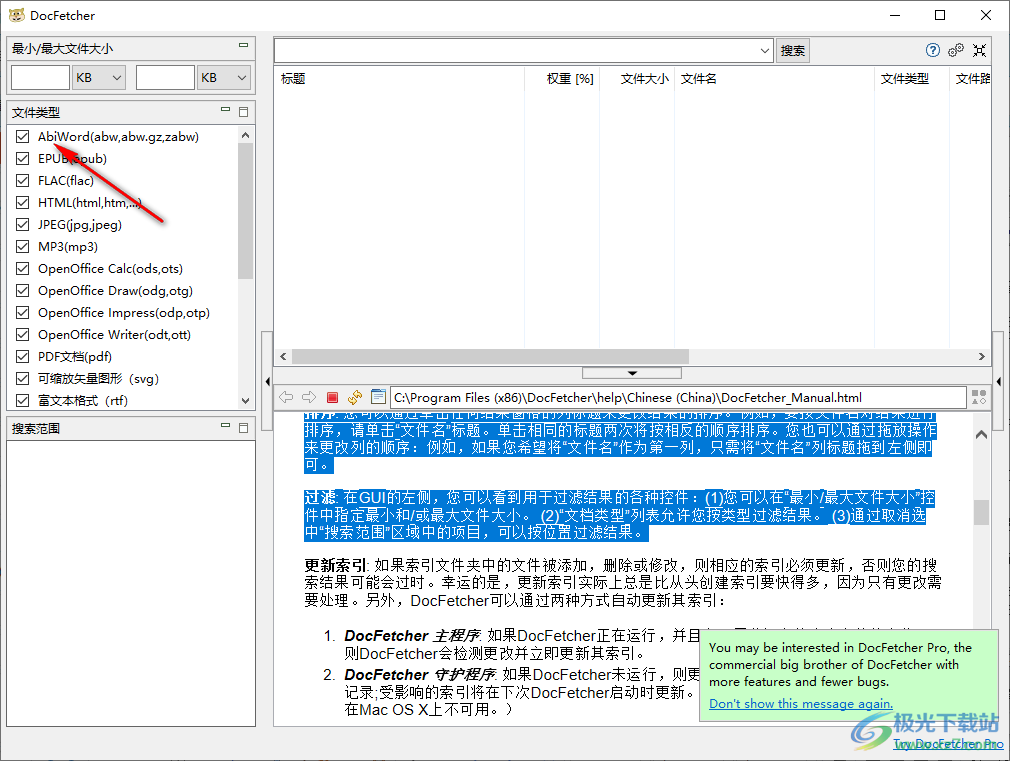Click "Don't show this message again." link
Image resolution: width=1010 pixels, height=761 pixels.
click(801, 704)
